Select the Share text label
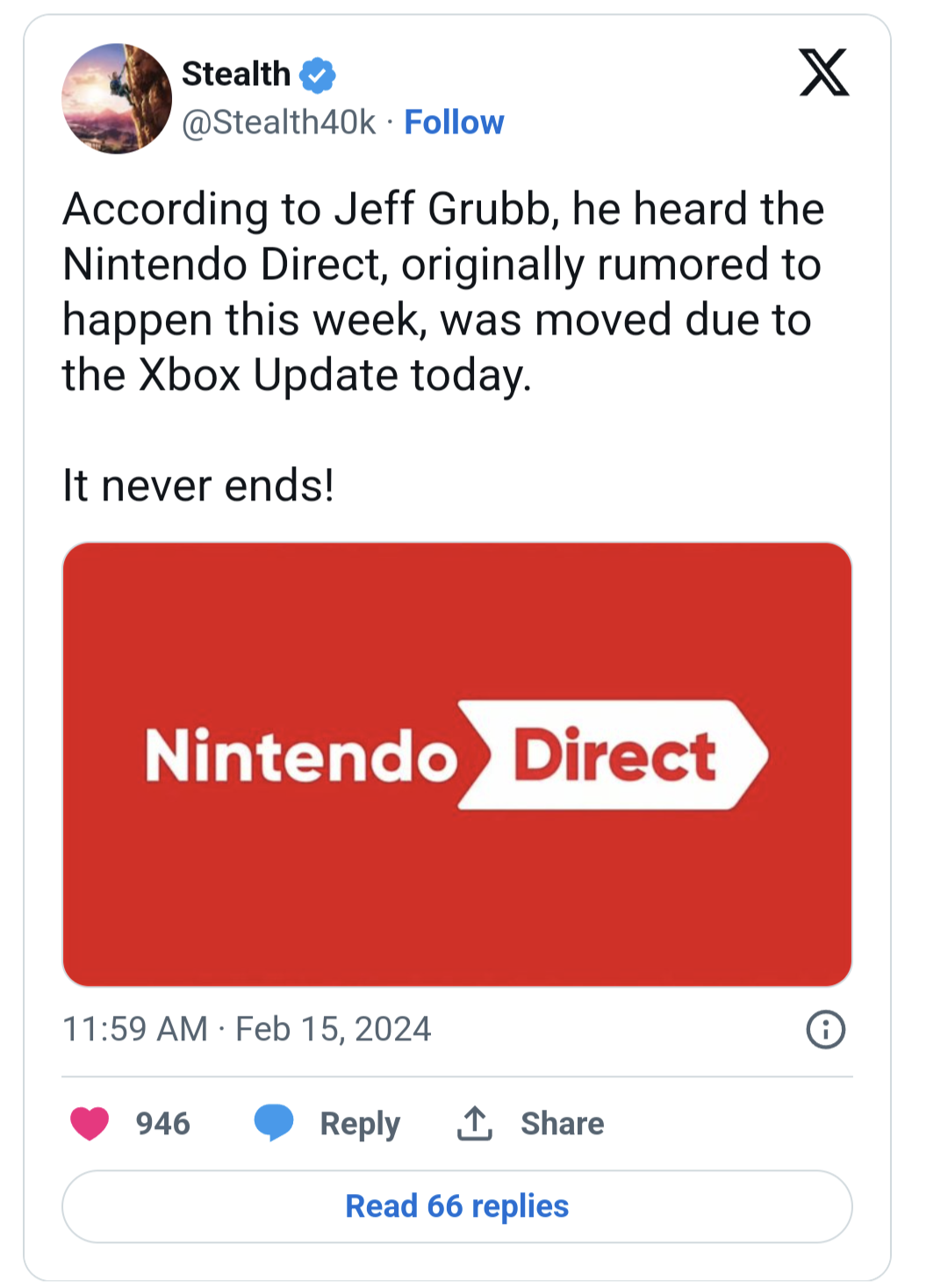 tap(563, 1124)
